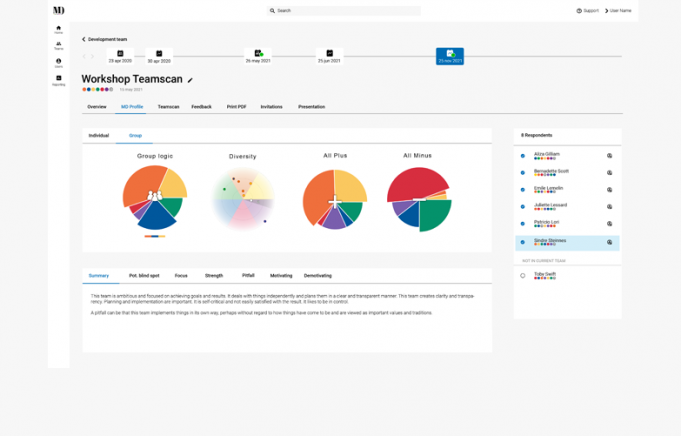Open the Print PDF tab
This screenshot has width=681, height=436.
(236, 106)
